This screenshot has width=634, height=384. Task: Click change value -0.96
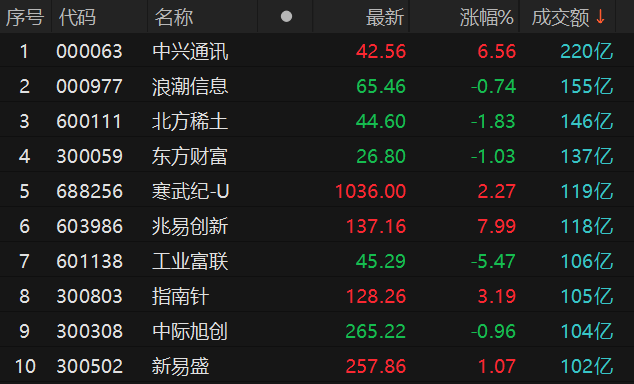click(493, 331)
